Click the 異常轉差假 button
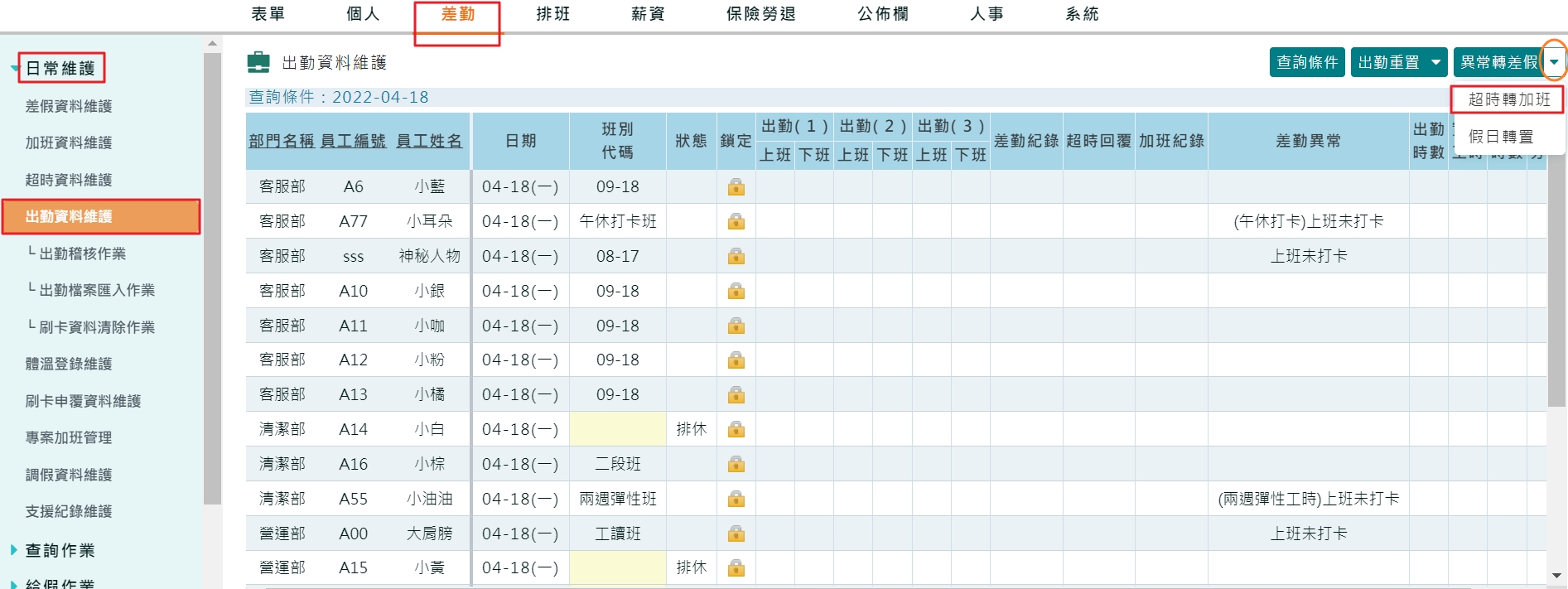The height and width of the screenshot is (589, 1568). tap(1499, 62)
